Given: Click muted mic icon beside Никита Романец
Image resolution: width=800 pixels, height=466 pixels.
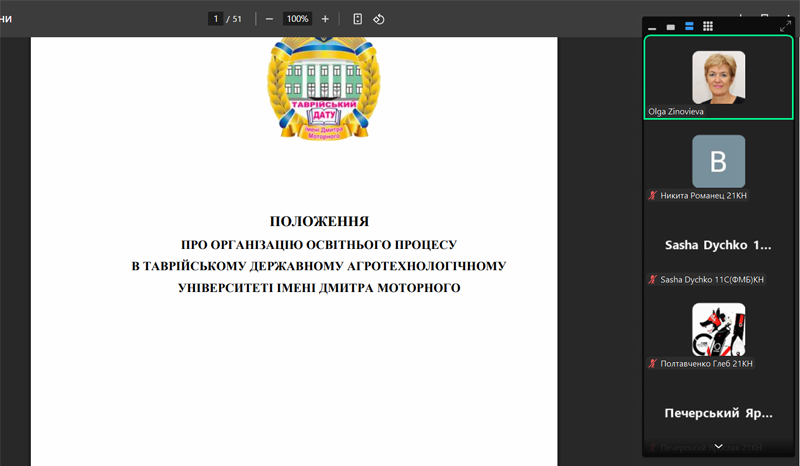Looking at the screenshot, I should click(653, 196).
